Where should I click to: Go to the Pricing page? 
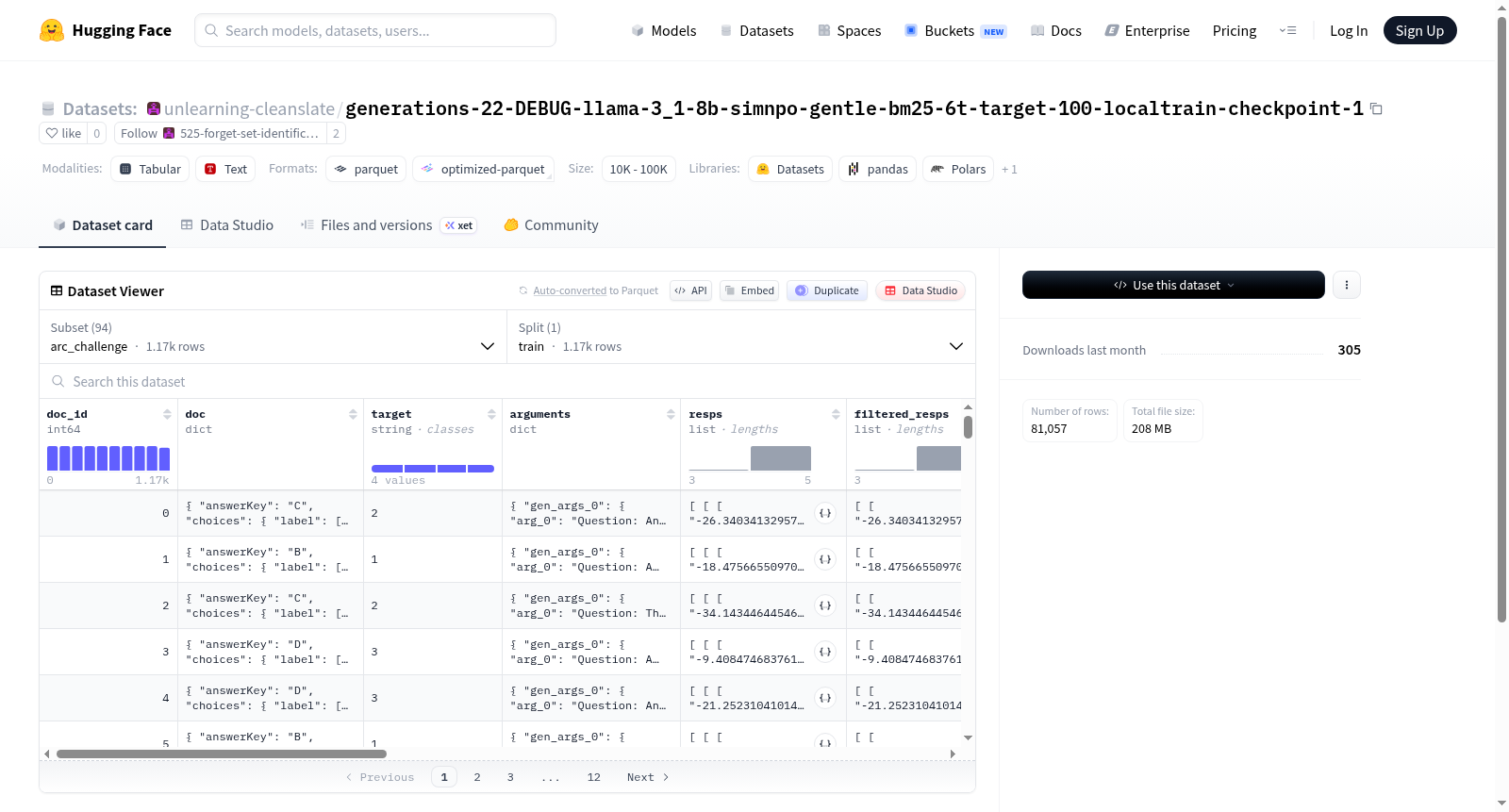coord(1235,30)
